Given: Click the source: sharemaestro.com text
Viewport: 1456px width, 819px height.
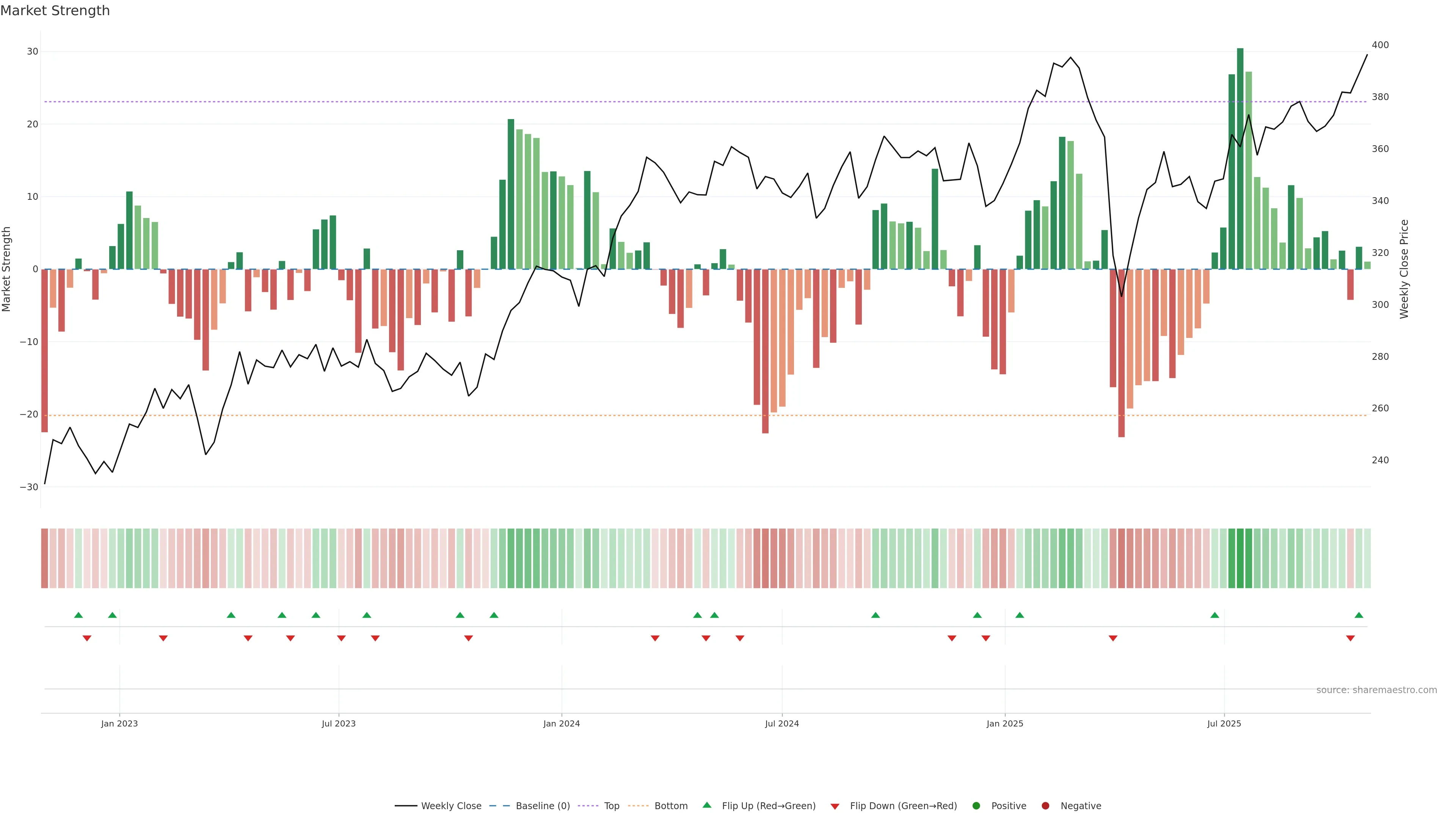Looking at the screenshot, I should pos(1376,690).
